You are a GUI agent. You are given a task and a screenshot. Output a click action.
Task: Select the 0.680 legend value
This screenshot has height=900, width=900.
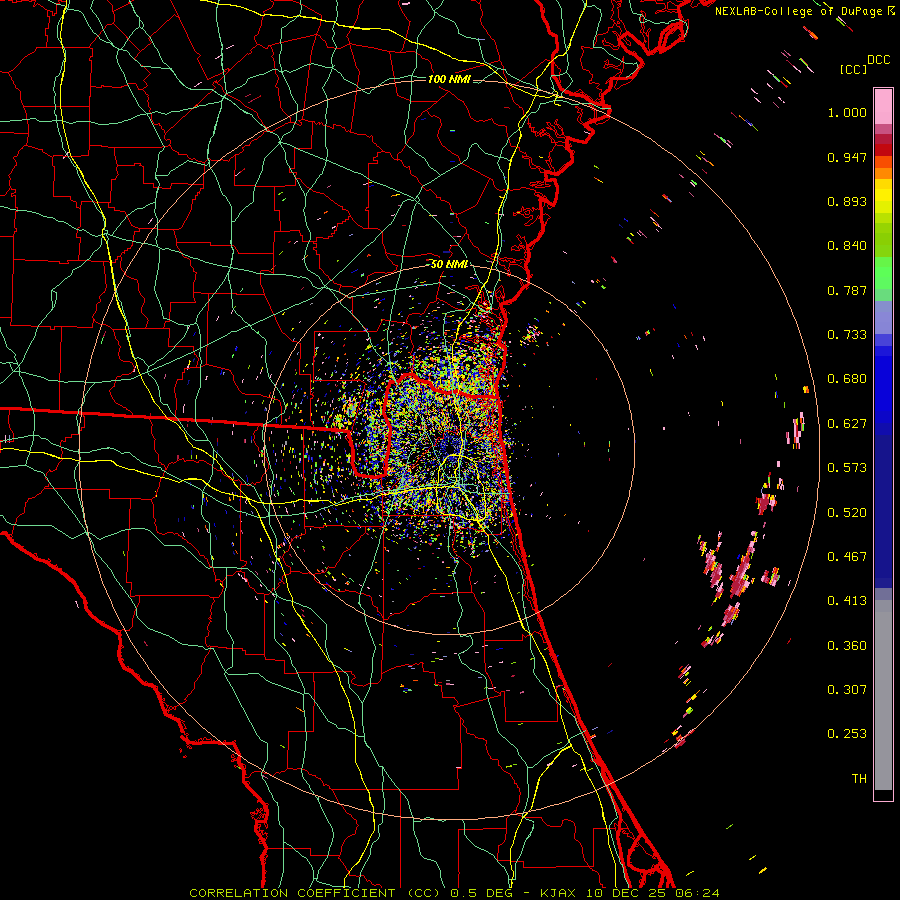click(847, 379)
